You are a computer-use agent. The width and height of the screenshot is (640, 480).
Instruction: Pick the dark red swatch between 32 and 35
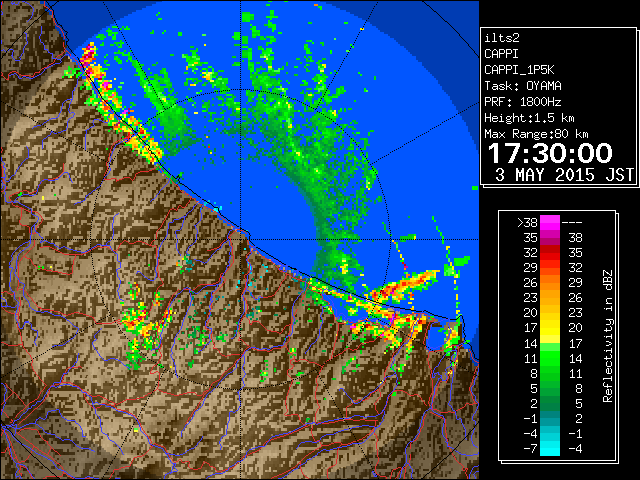click(x=550, y=253)
